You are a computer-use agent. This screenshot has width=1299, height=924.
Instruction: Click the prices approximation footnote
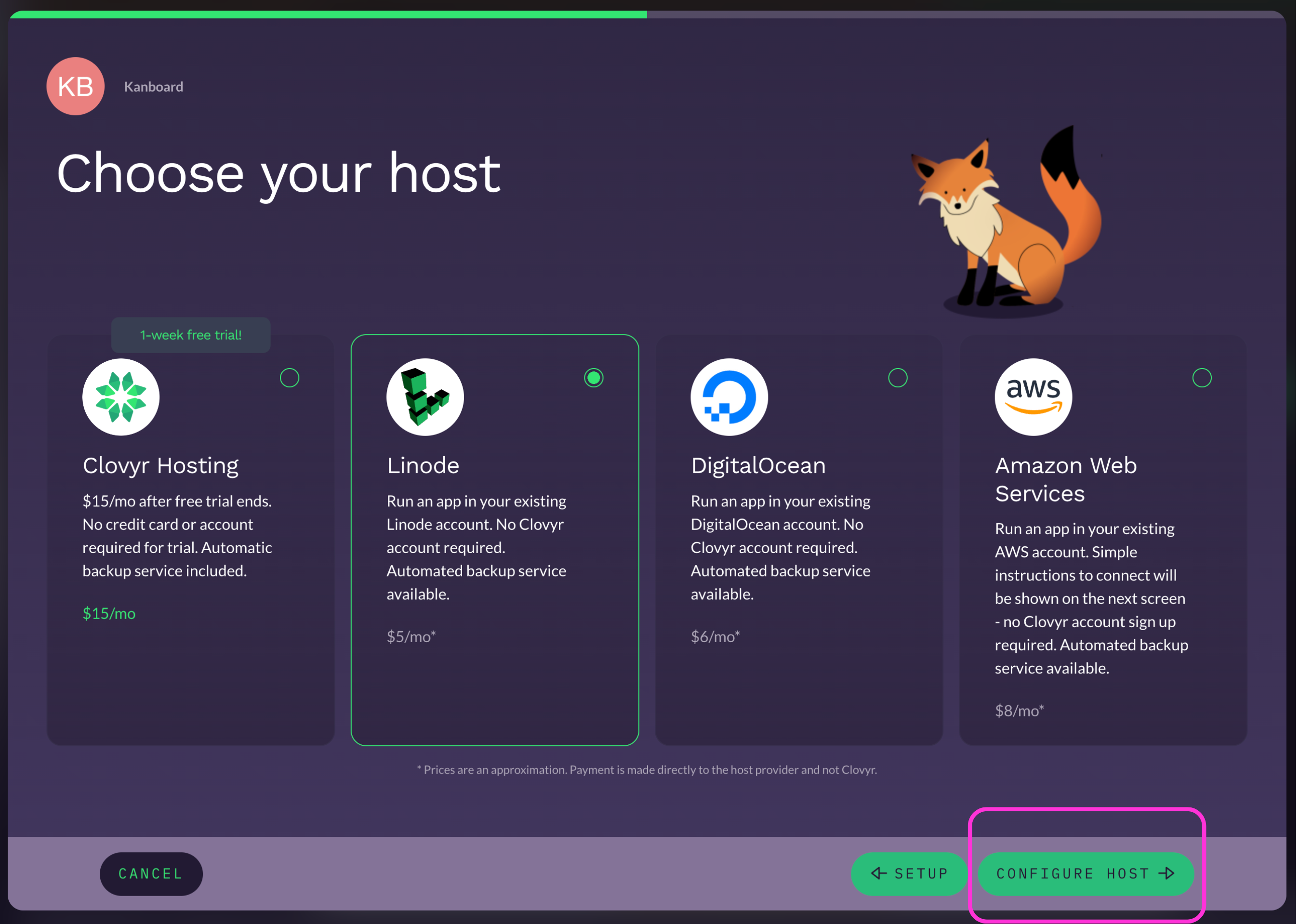(648, 770)
